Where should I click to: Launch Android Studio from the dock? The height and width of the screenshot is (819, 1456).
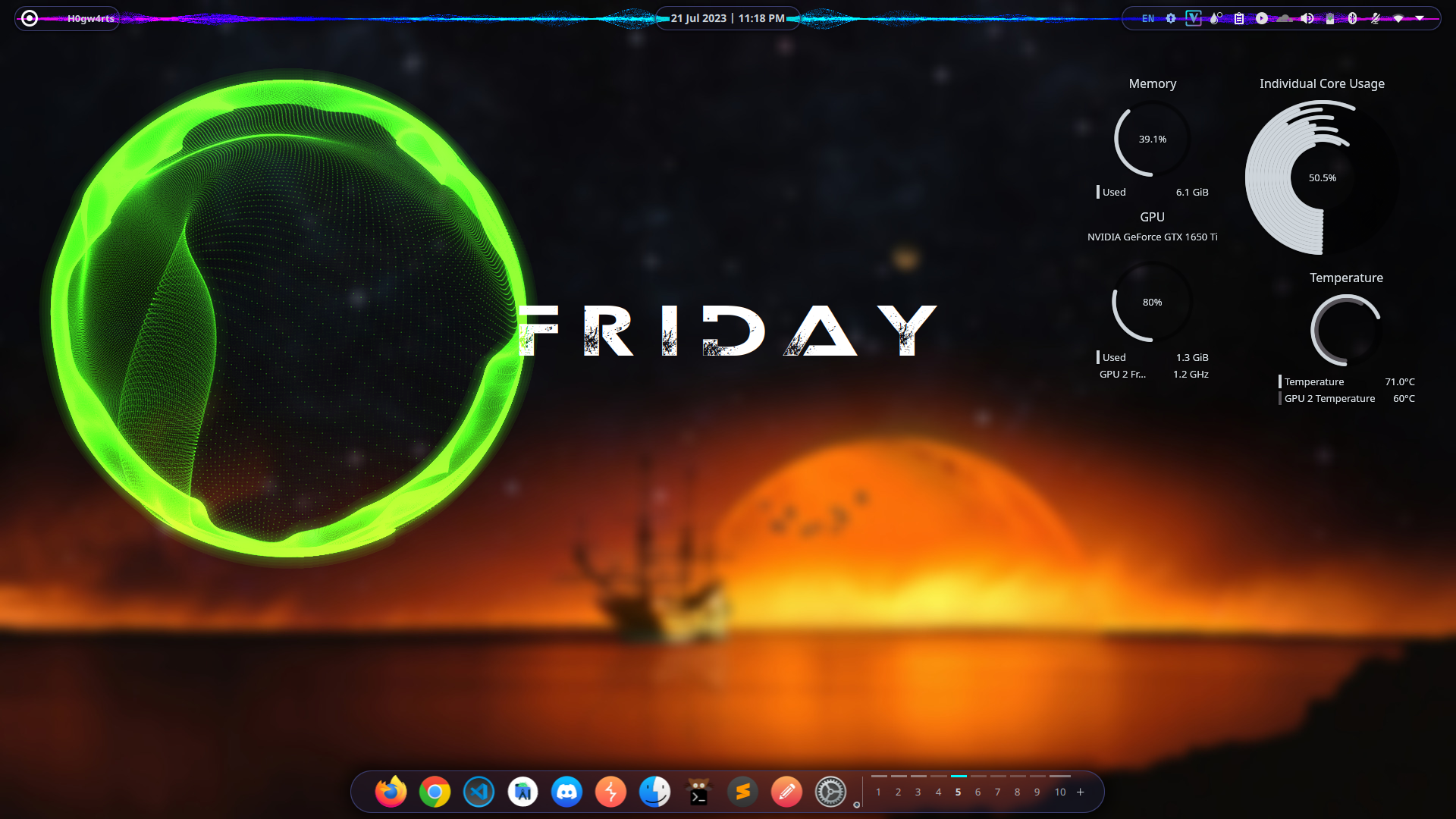tap(522, 792)
